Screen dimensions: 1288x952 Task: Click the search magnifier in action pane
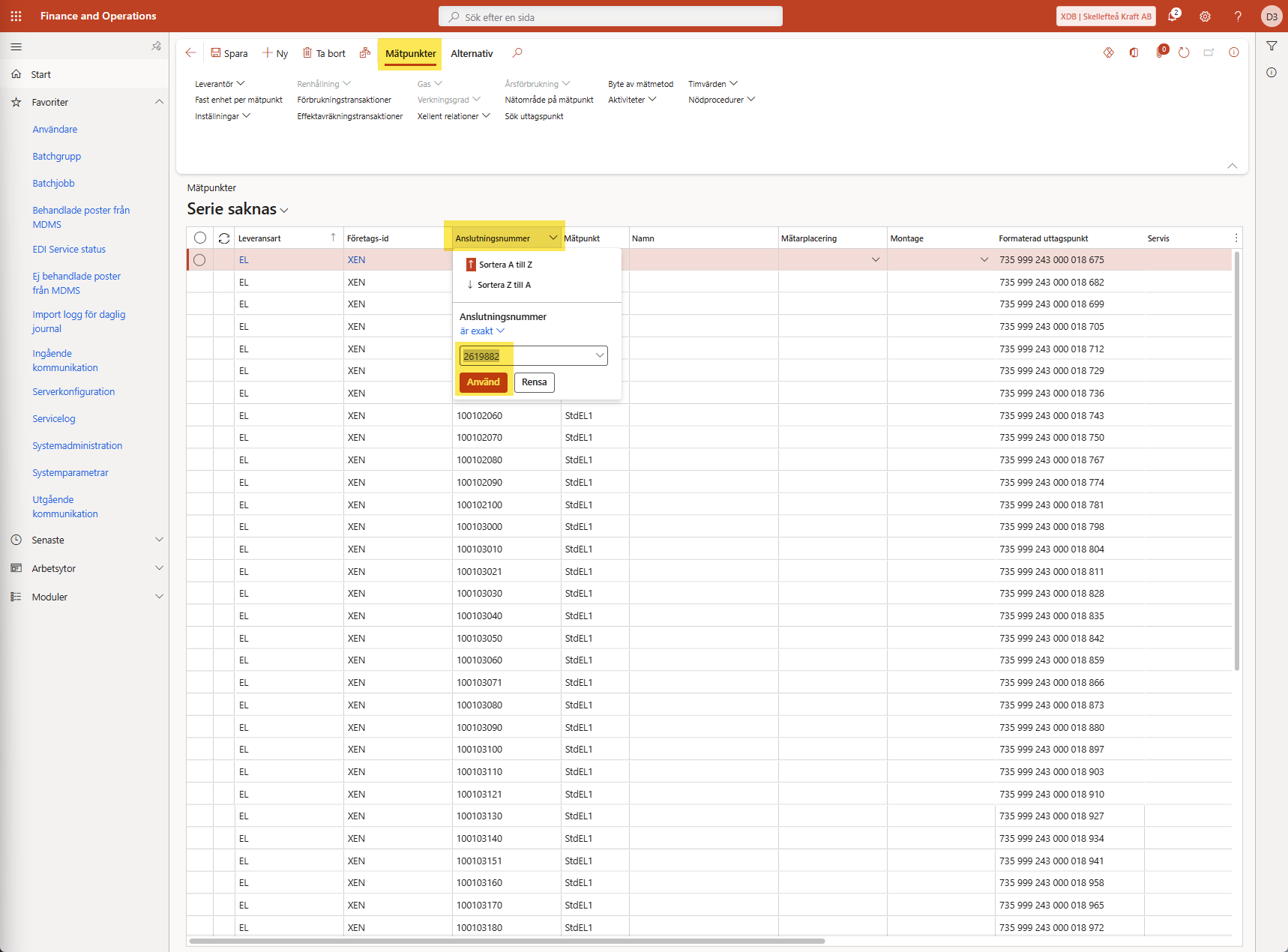click(517, 52)
